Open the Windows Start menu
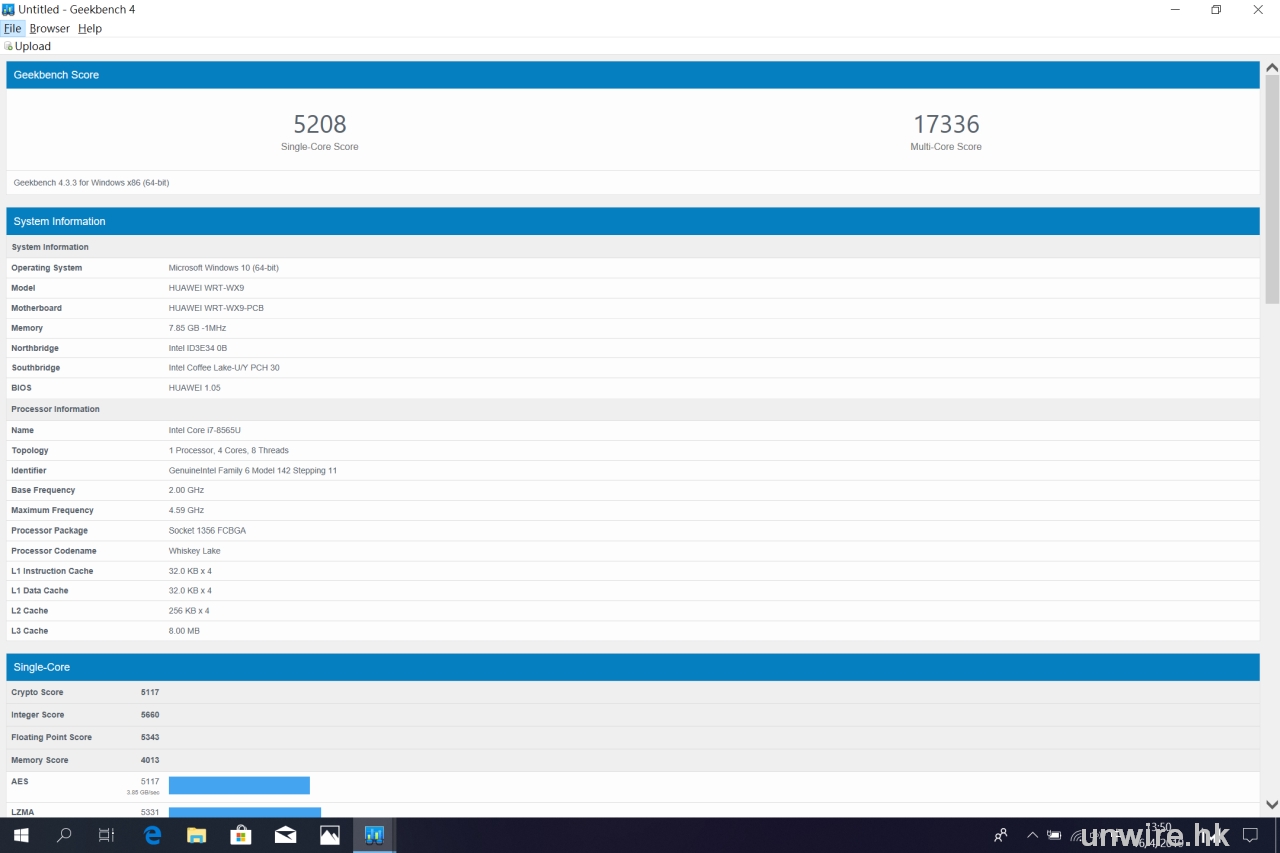This screenshot has width=1280, height=853. coord(20,835)
